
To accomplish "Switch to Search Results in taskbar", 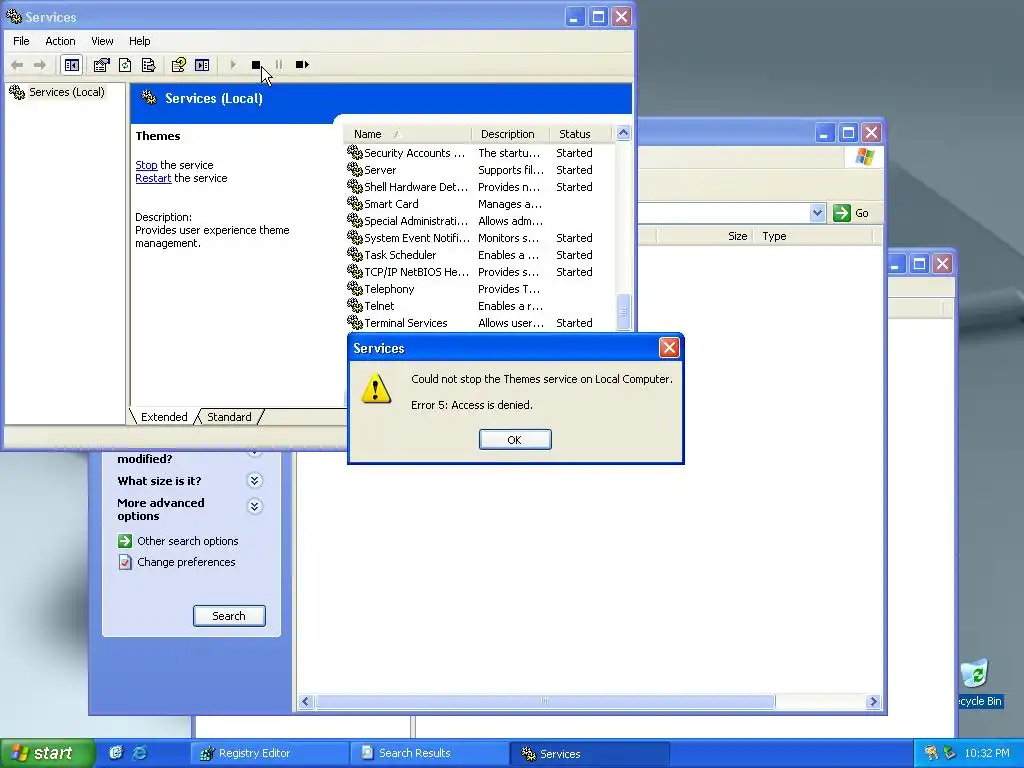I will (430, 753).
